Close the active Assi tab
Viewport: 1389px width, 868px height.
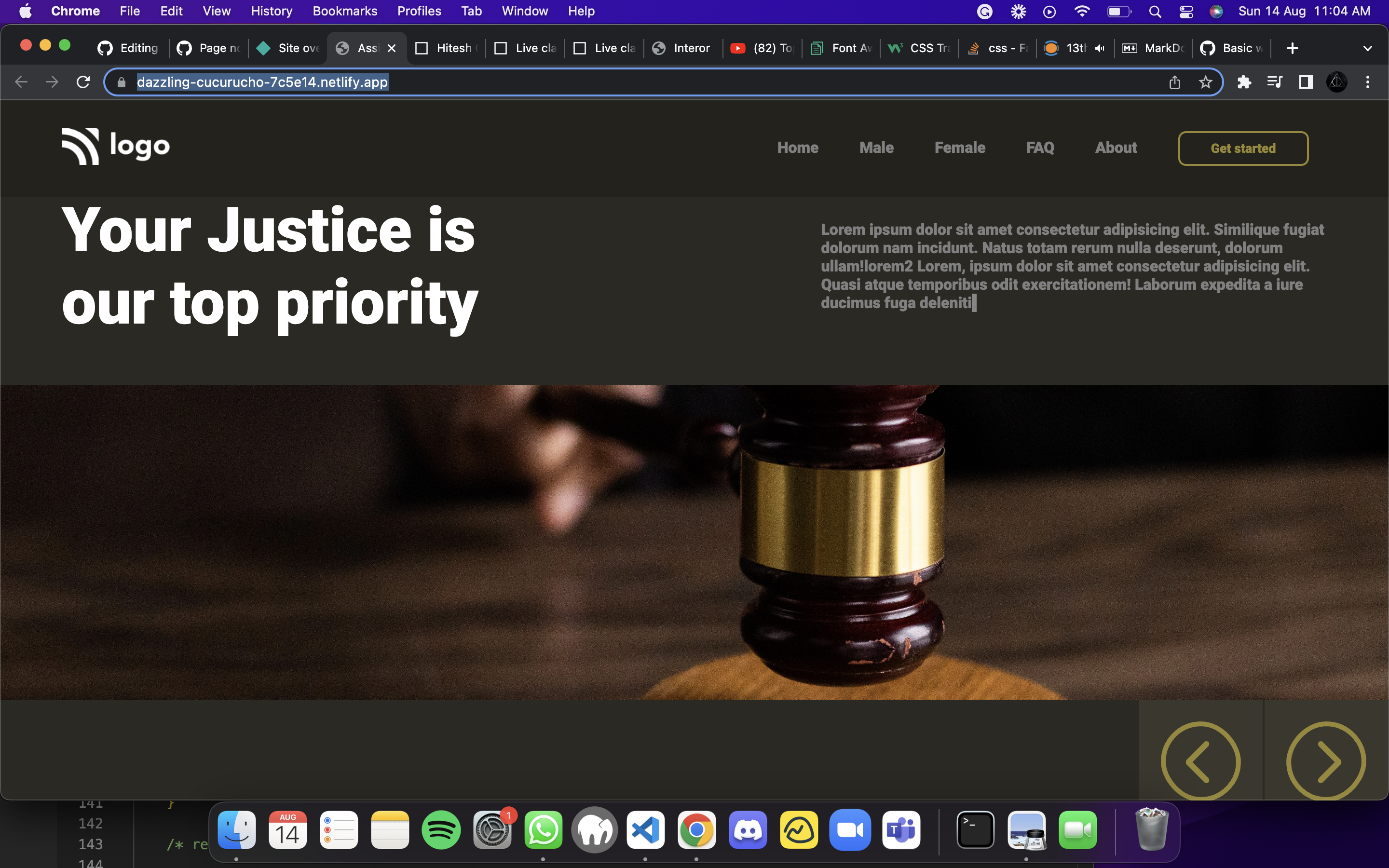392,48
